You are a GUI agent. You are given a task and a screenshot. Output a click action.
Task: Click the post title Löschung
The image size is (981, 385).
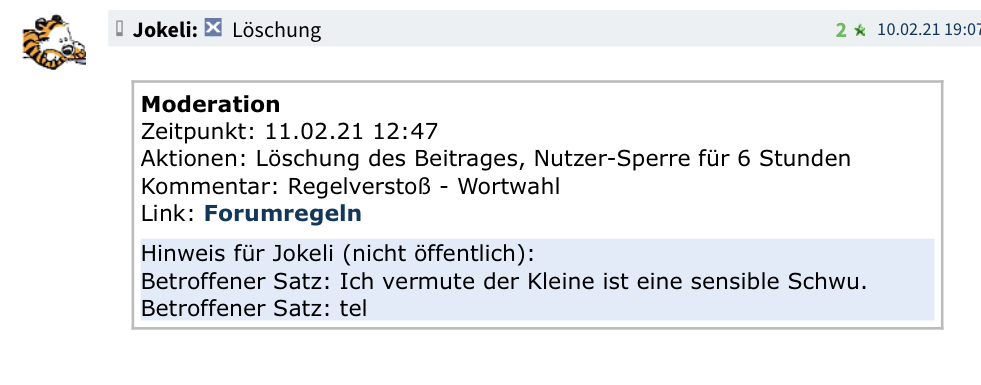(x=277, y=29)
